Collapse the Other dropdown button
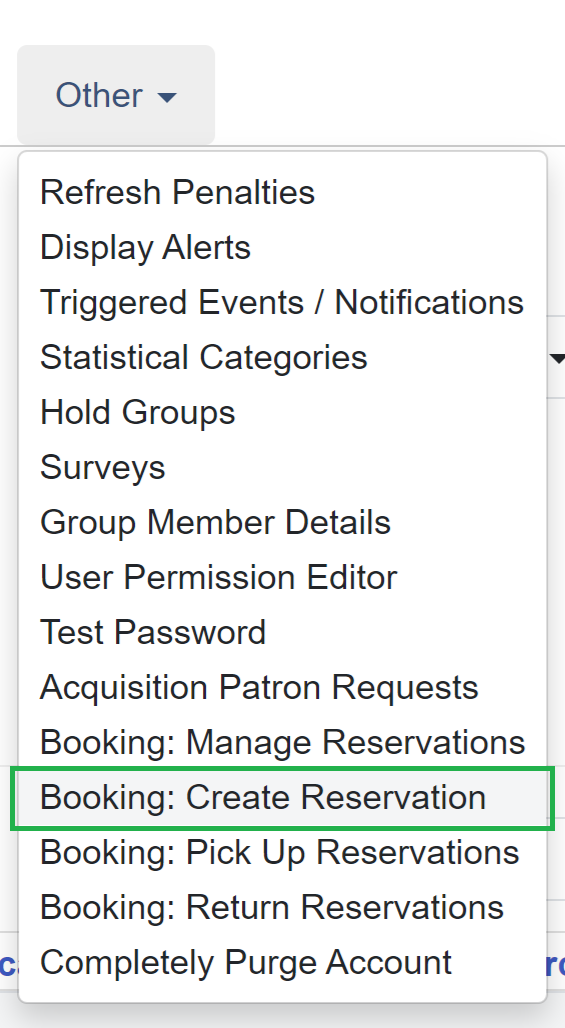Viewport: 565px width, 1028px height. coord(116,95)
